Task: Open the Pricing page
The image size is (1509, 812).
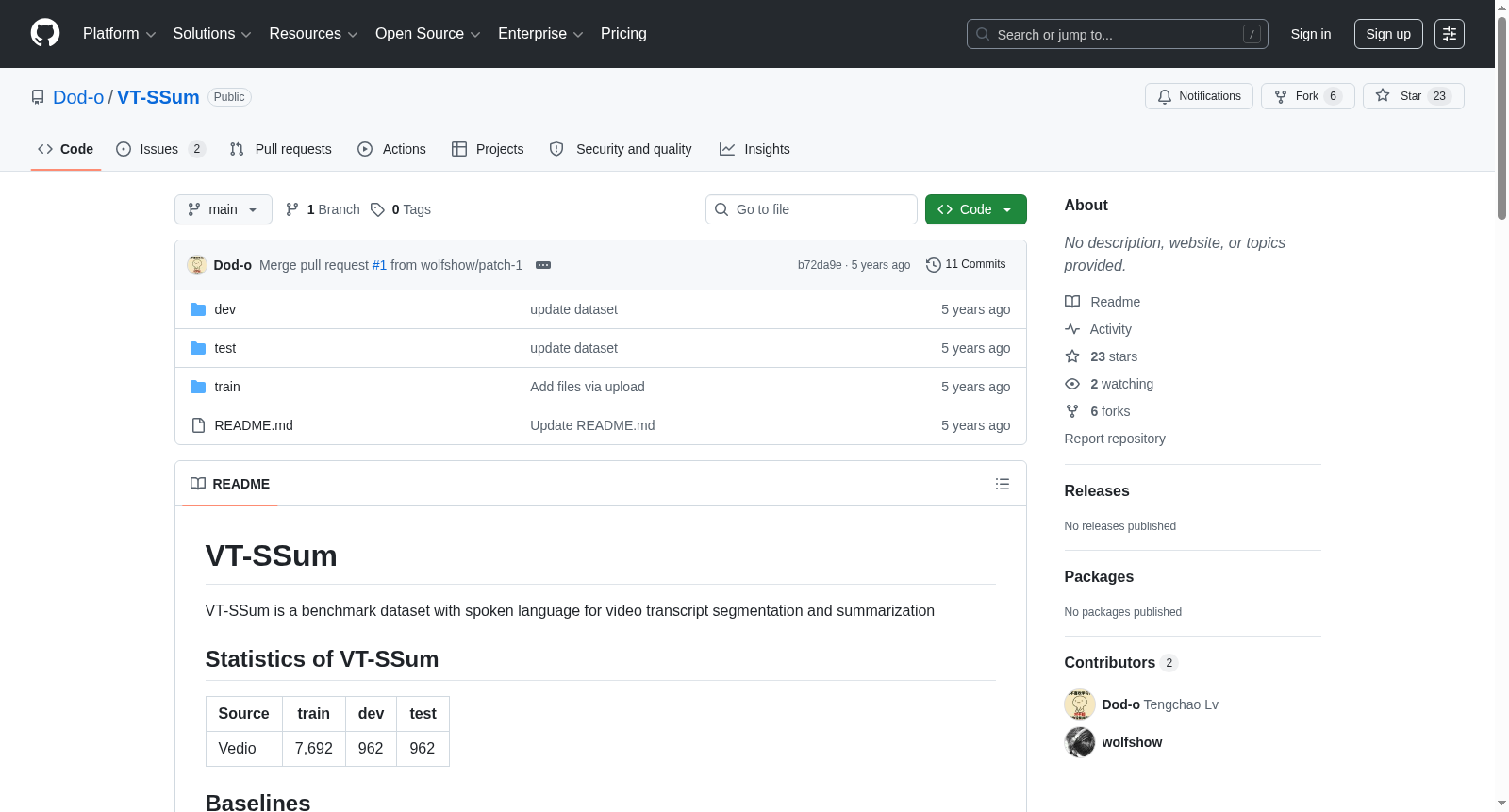Action: coord(623,34)
